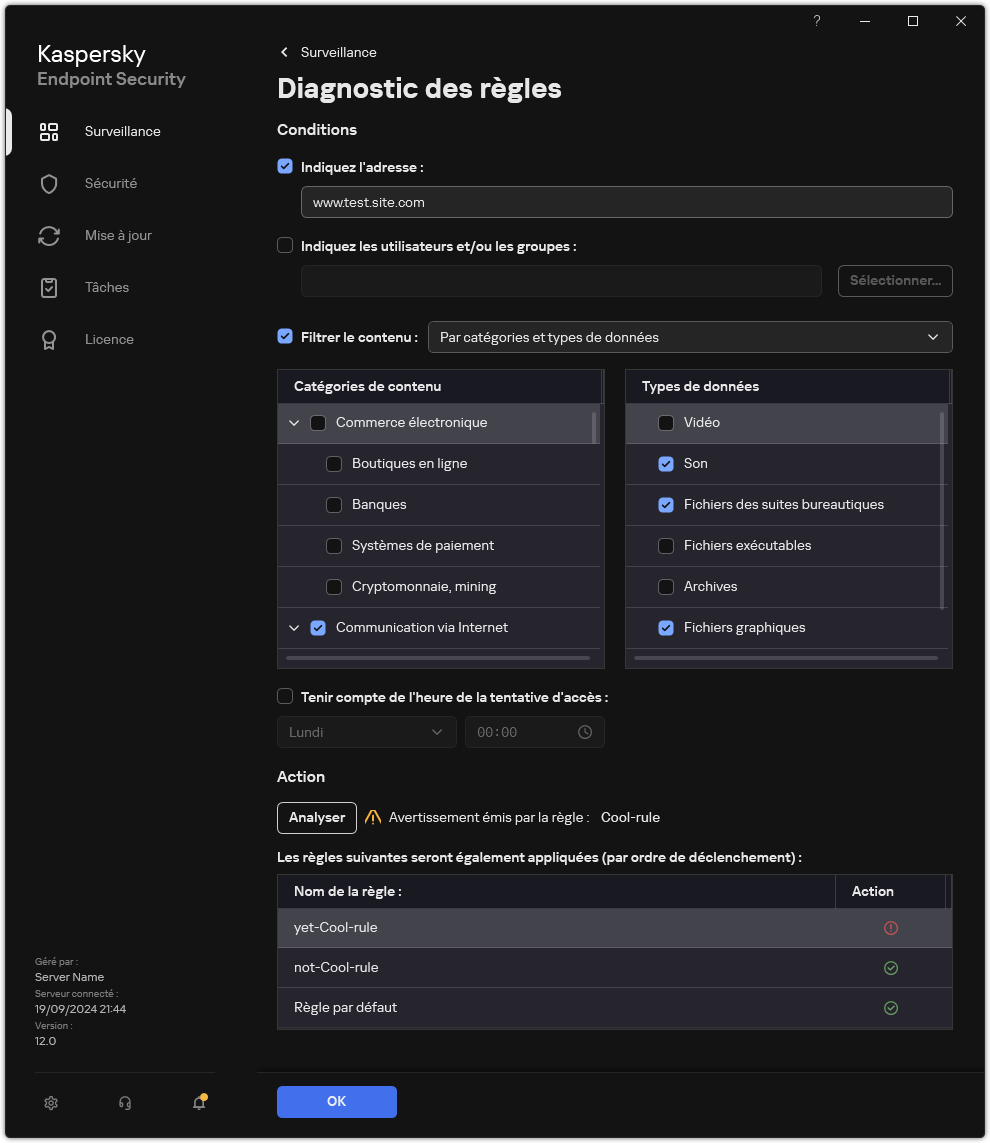
Task: Open the Lundi day dropdown
Action: click(366, 732)
